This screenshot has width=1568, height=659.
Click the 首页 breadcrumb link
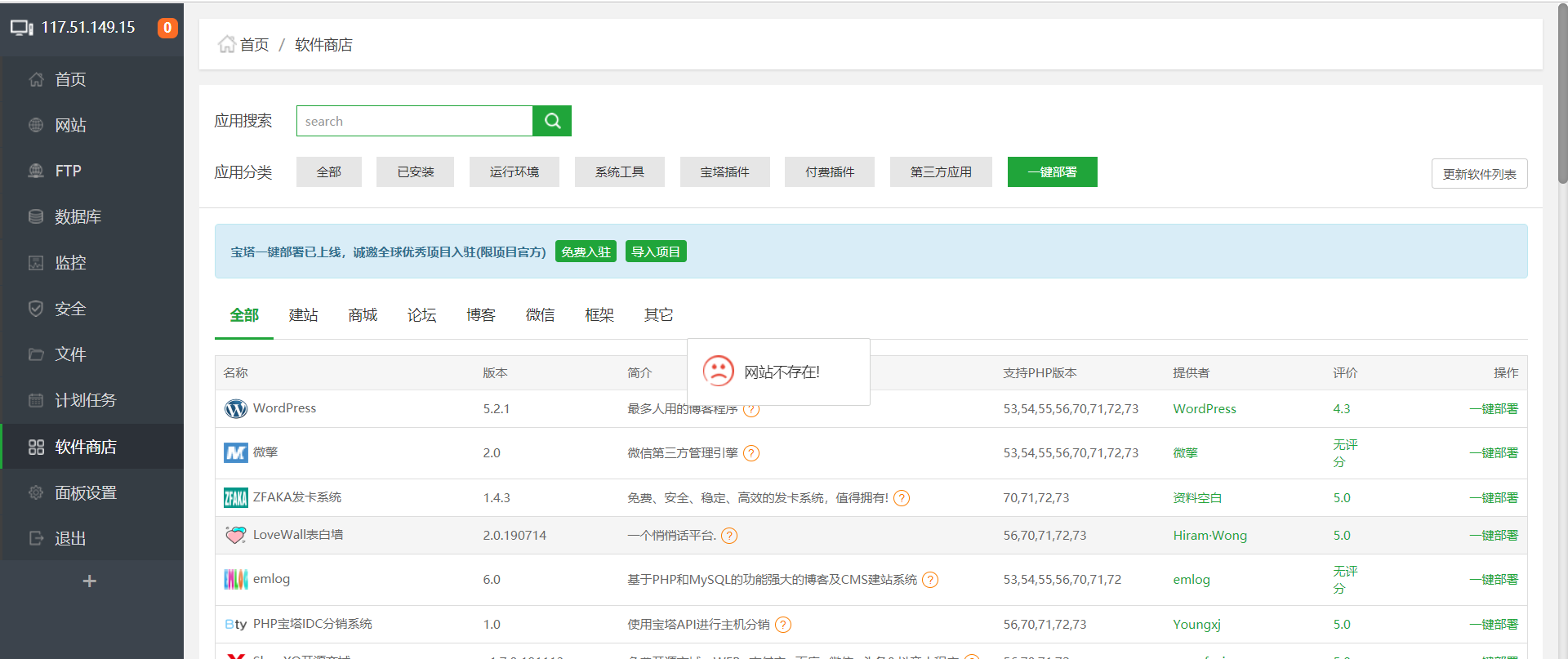(x=254, y=45)
